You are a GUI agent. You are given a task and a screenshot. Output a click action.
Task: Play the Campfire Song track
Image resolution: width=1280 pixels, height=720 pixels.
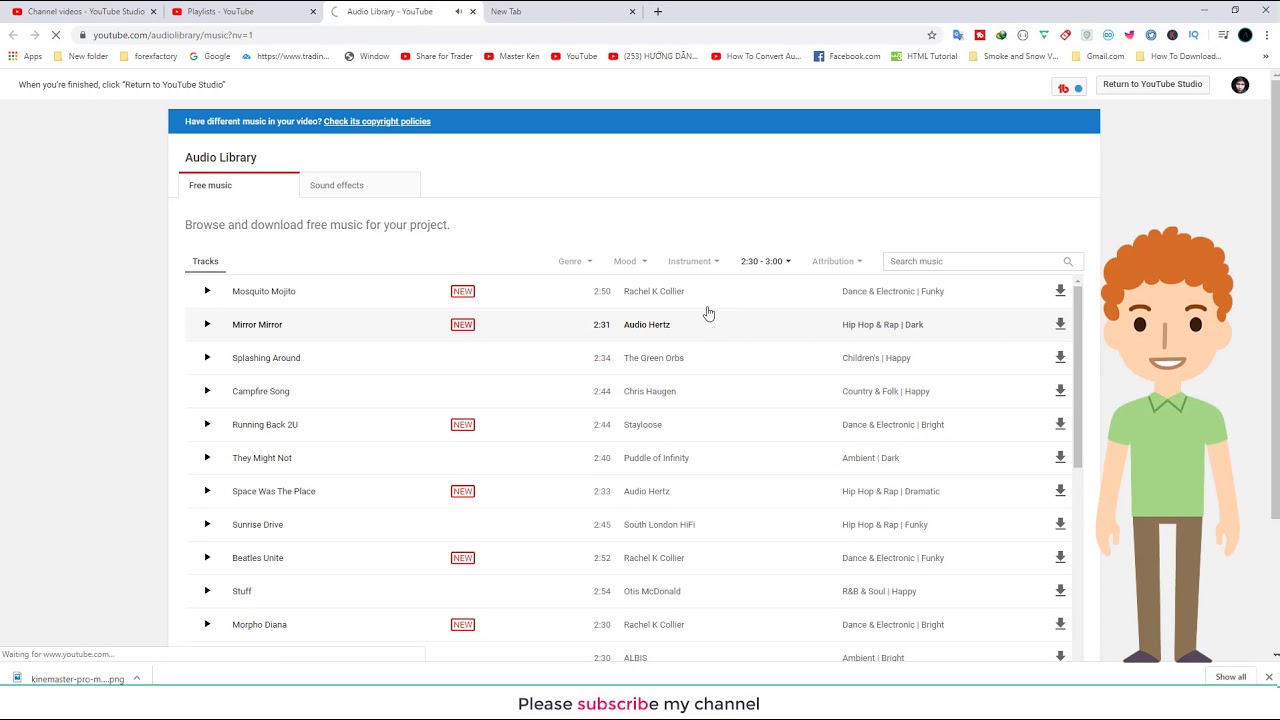click(207, 391)
